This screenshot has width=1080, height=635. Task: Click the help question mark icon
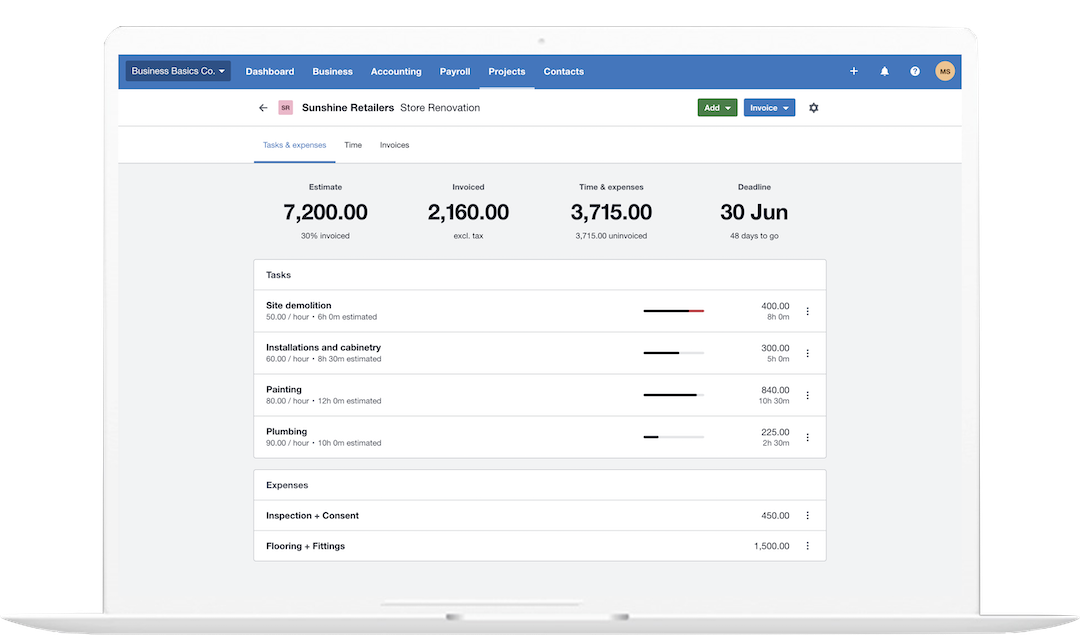(914, 71)
